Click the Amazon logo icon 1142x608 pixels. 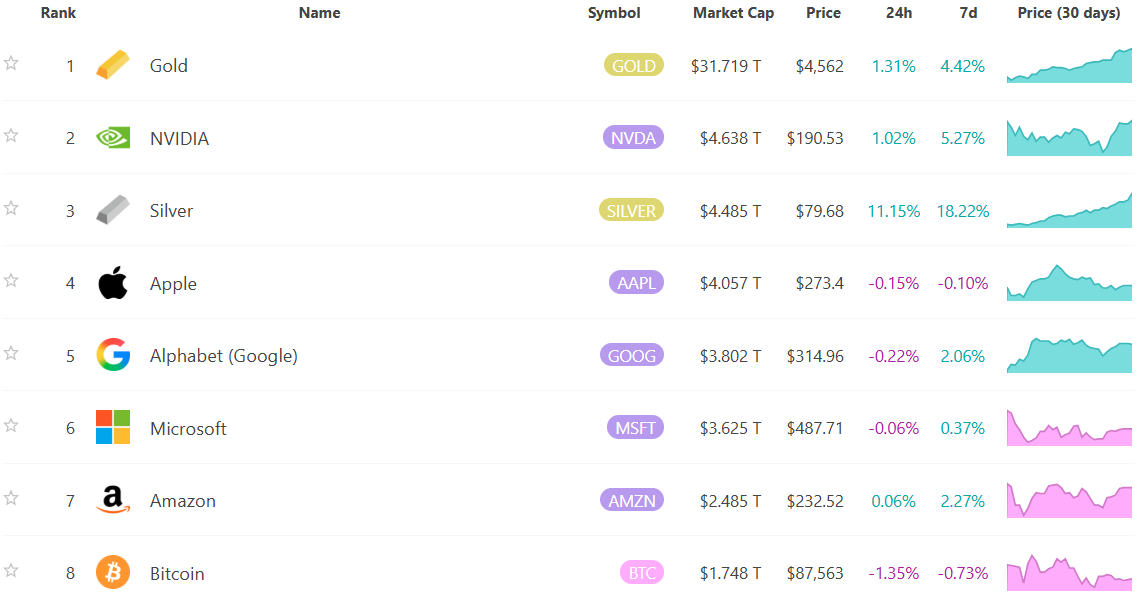pyautogui.click(x=113, y=500)
